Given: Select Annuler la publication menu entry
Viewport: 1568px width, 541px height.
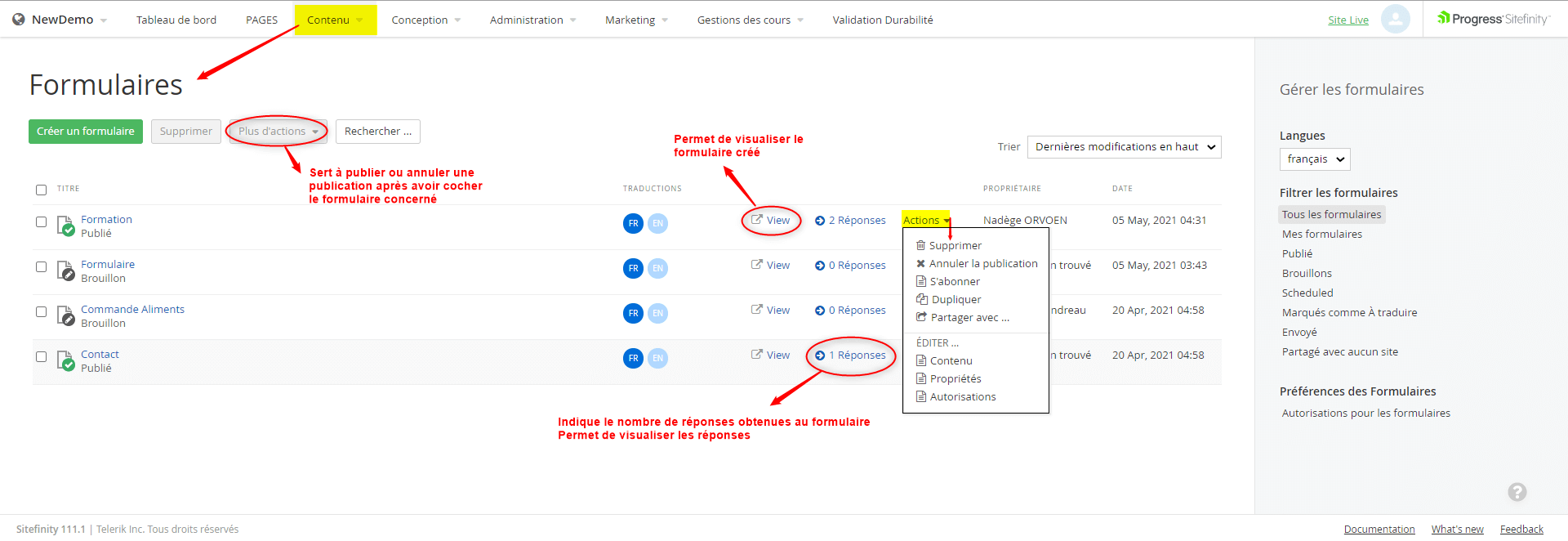Looking at the screenshot, I should tap(982, 264).
